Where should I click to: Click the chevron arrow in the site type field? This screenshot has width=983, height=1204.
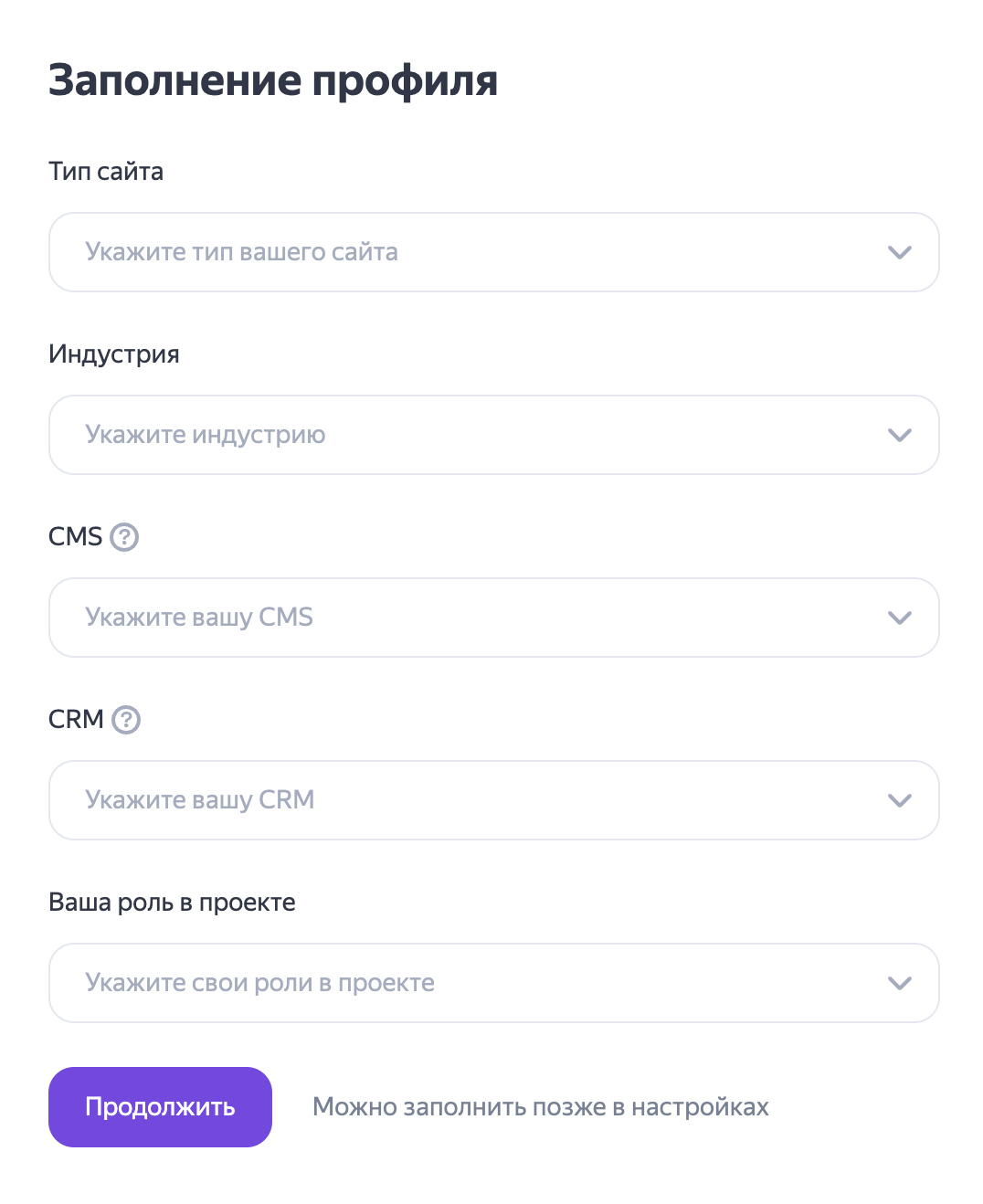point(900,252)
